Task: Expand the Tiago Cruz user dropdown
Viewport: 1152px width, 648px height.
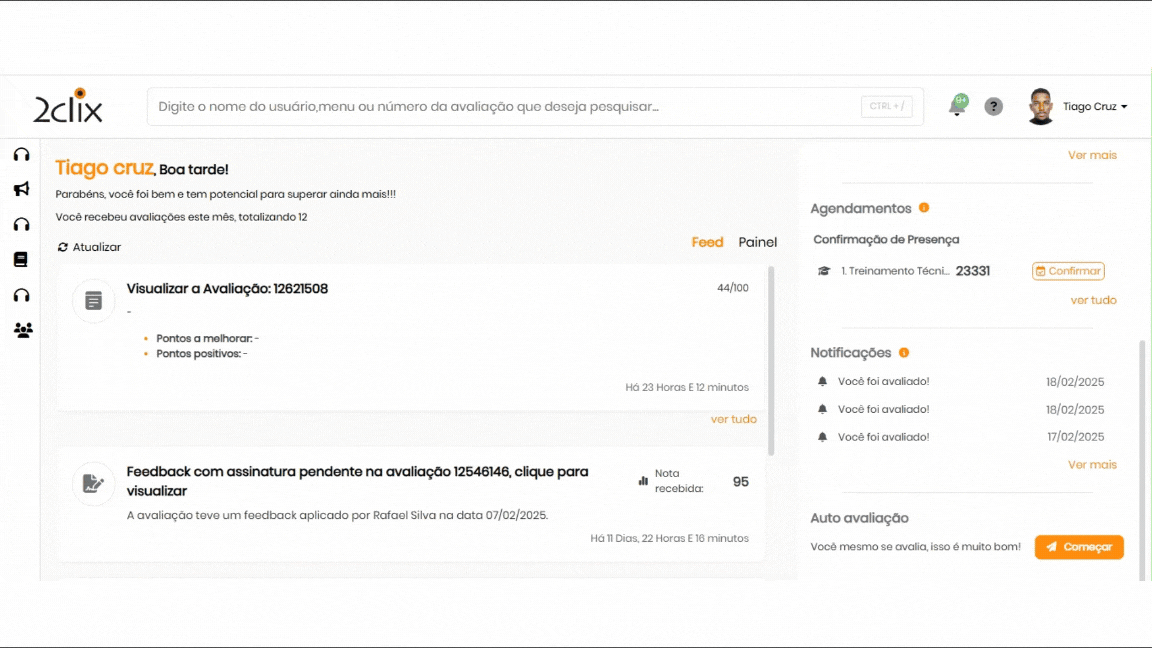Action: (x=1094, y=106)
